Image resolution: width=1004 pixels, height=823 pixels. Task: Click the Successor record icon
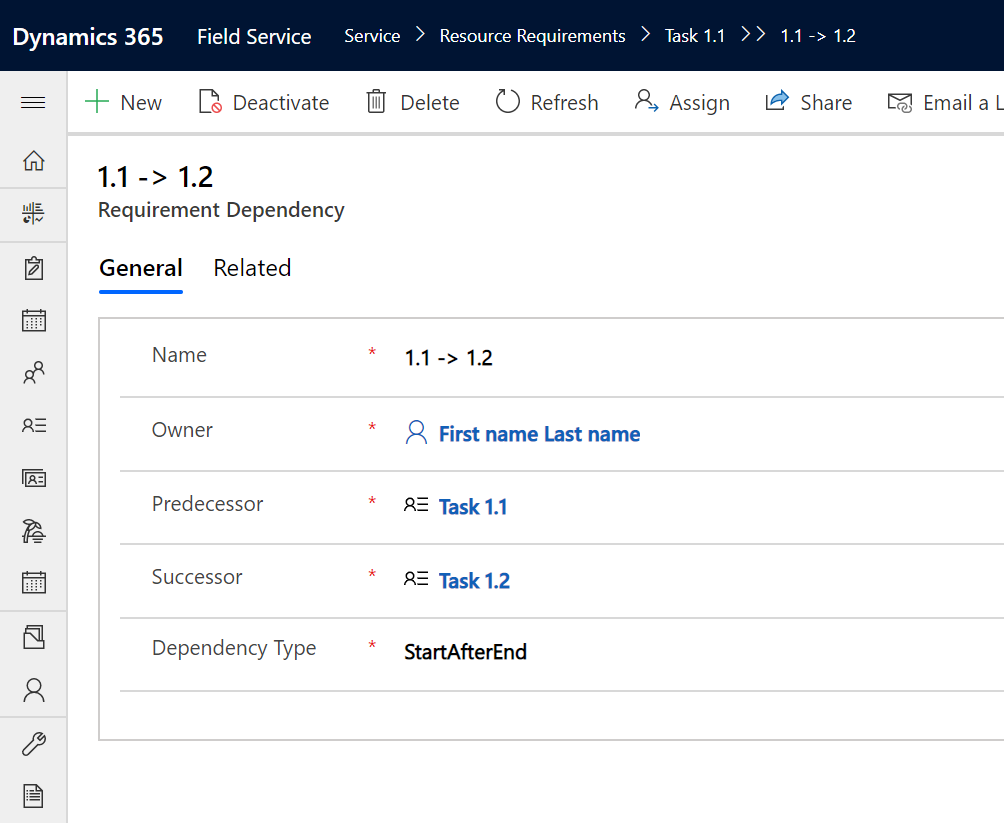(416, 579)
